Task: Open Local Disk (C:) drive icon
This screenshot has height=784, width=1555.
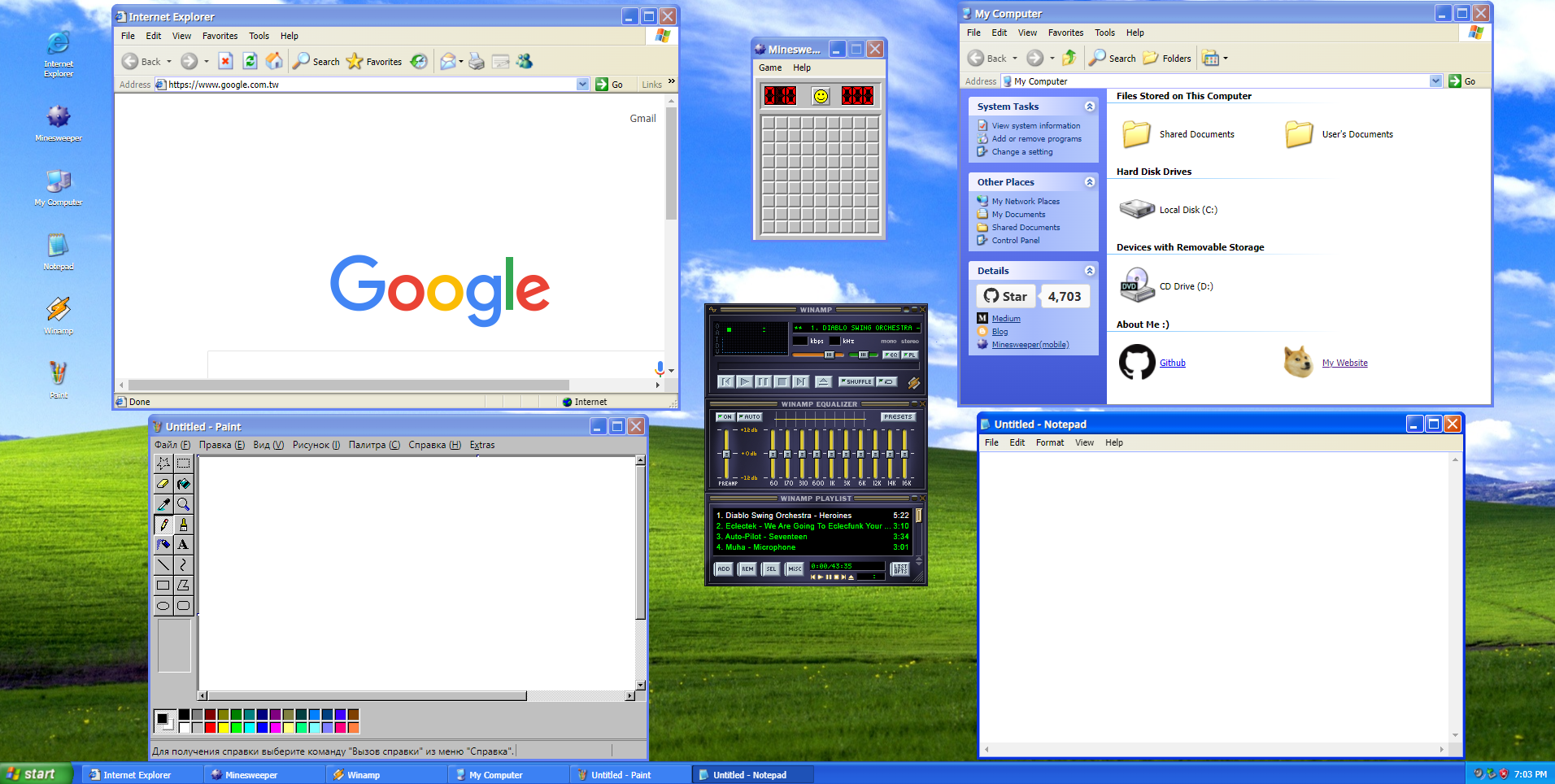Action: pyautogui.click(x=1137, y=209)
